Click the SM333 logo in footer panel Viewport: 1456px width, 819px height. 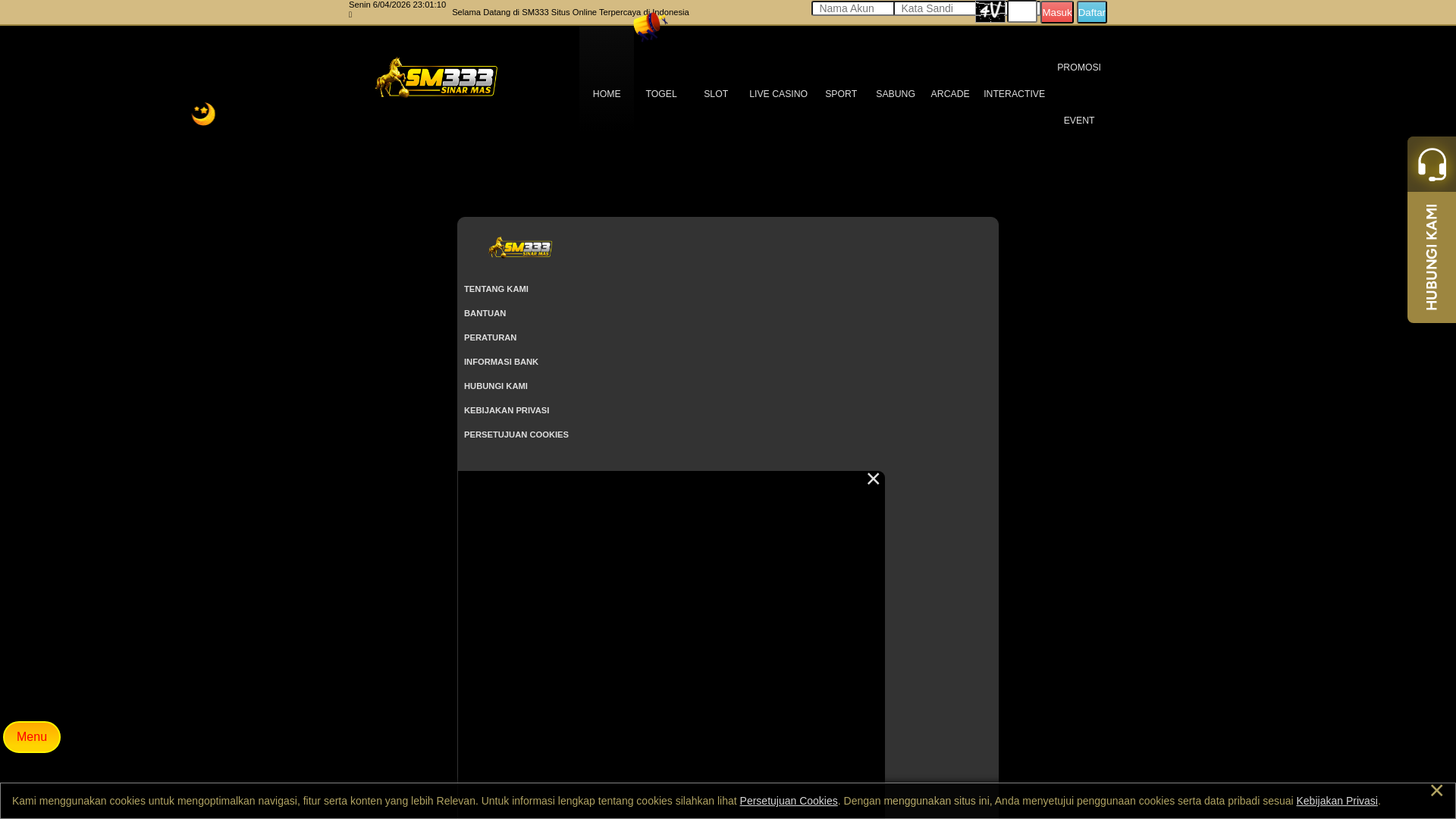tap(520, 247)
